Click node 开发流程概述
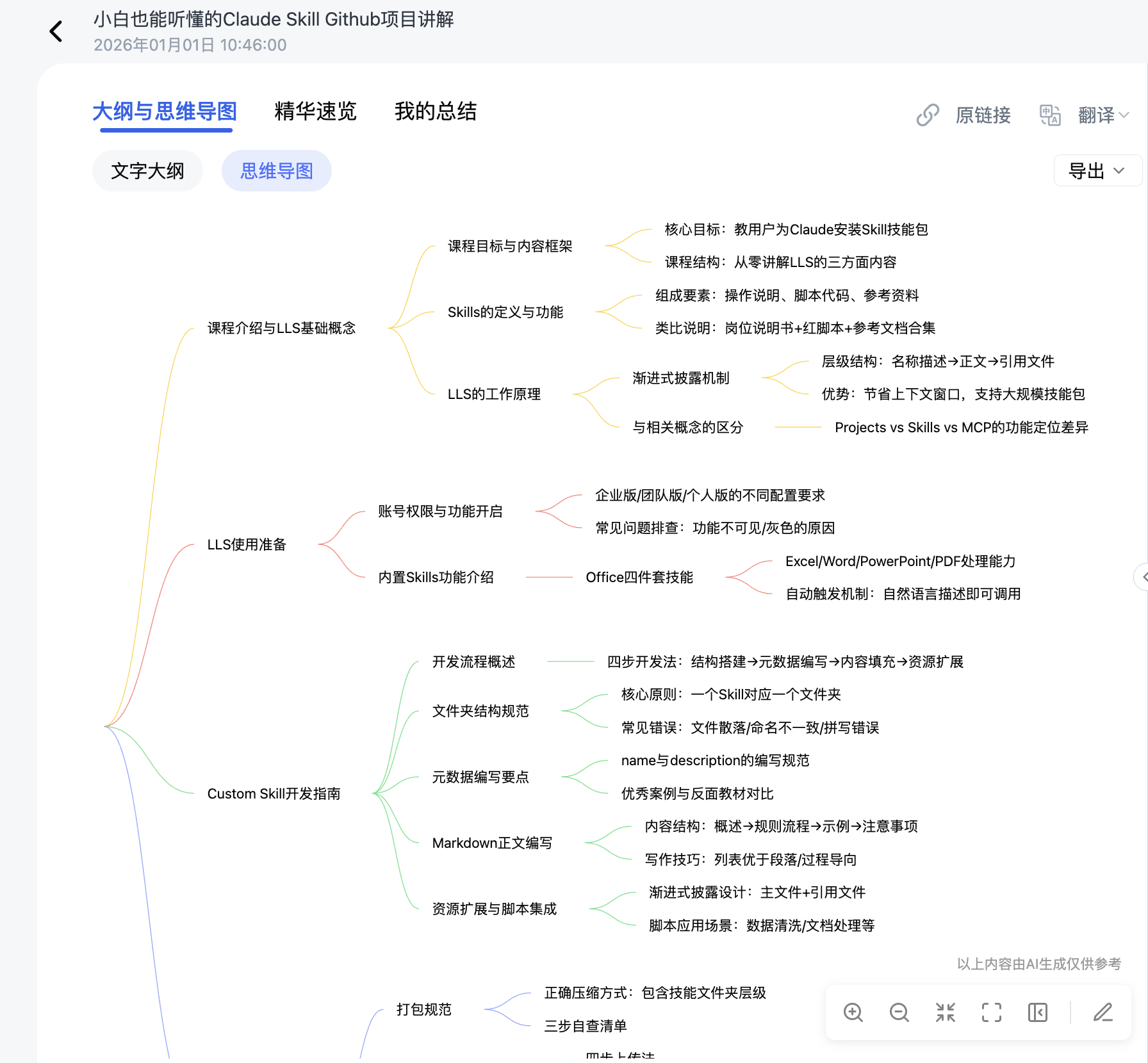 coord(473,661)
